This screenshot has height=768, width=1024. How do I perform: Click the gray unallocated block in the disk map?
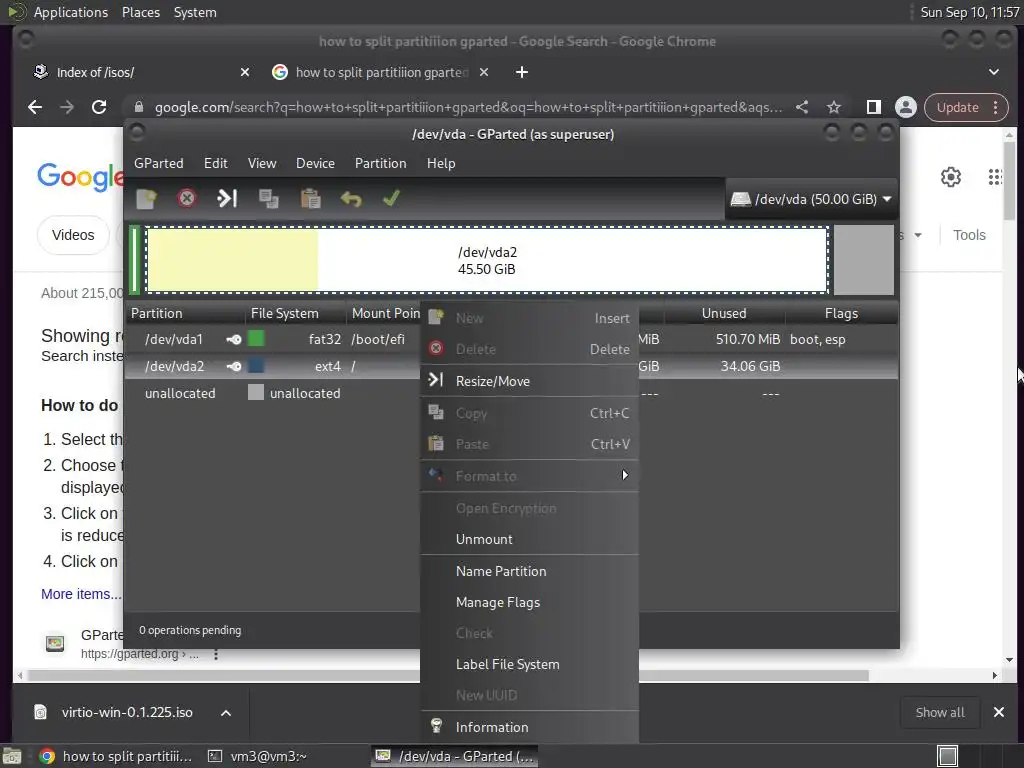[863, 260]
